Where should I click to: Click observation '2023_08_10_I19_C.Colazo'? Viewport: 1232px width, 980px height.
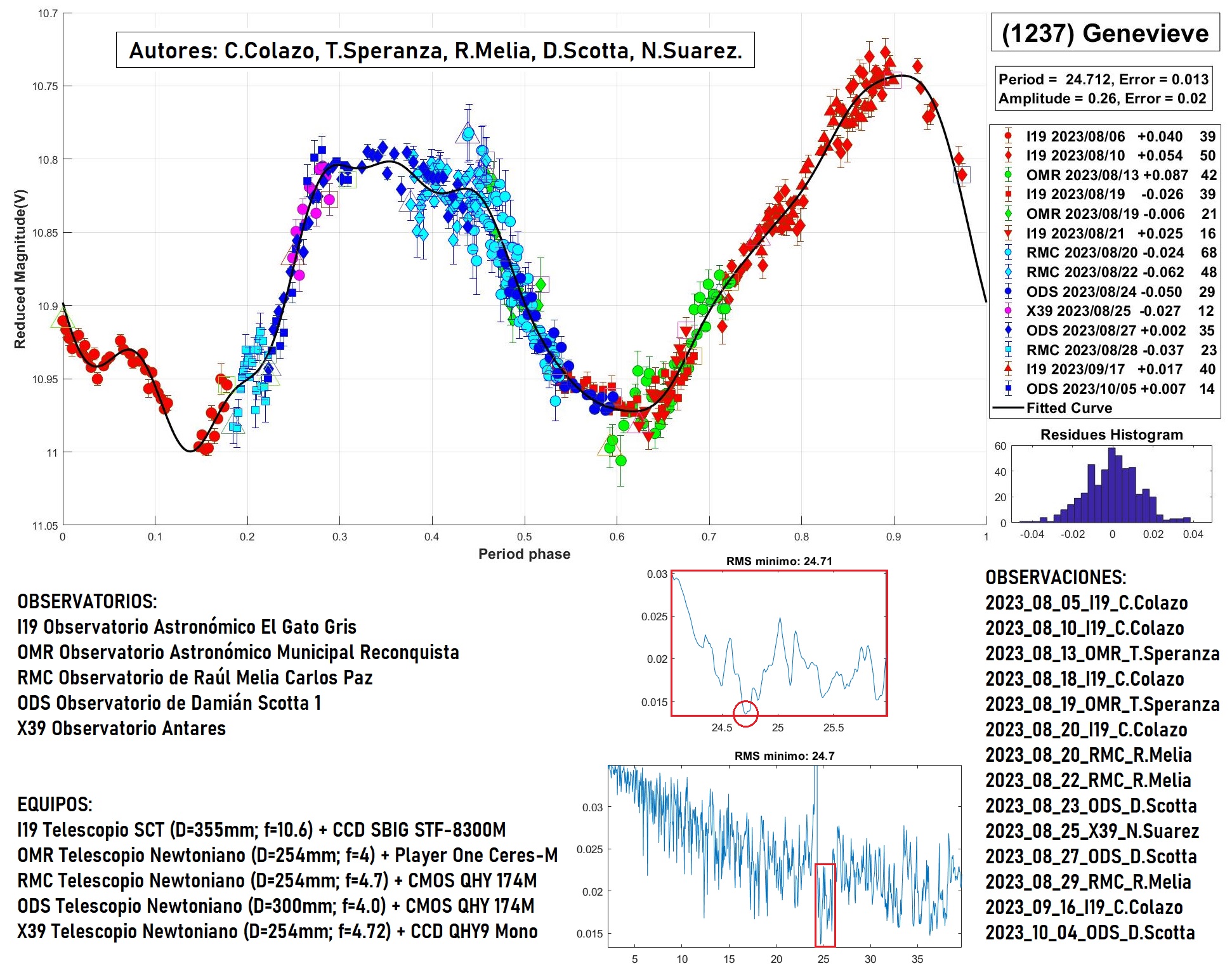[x=1085, y=628]
